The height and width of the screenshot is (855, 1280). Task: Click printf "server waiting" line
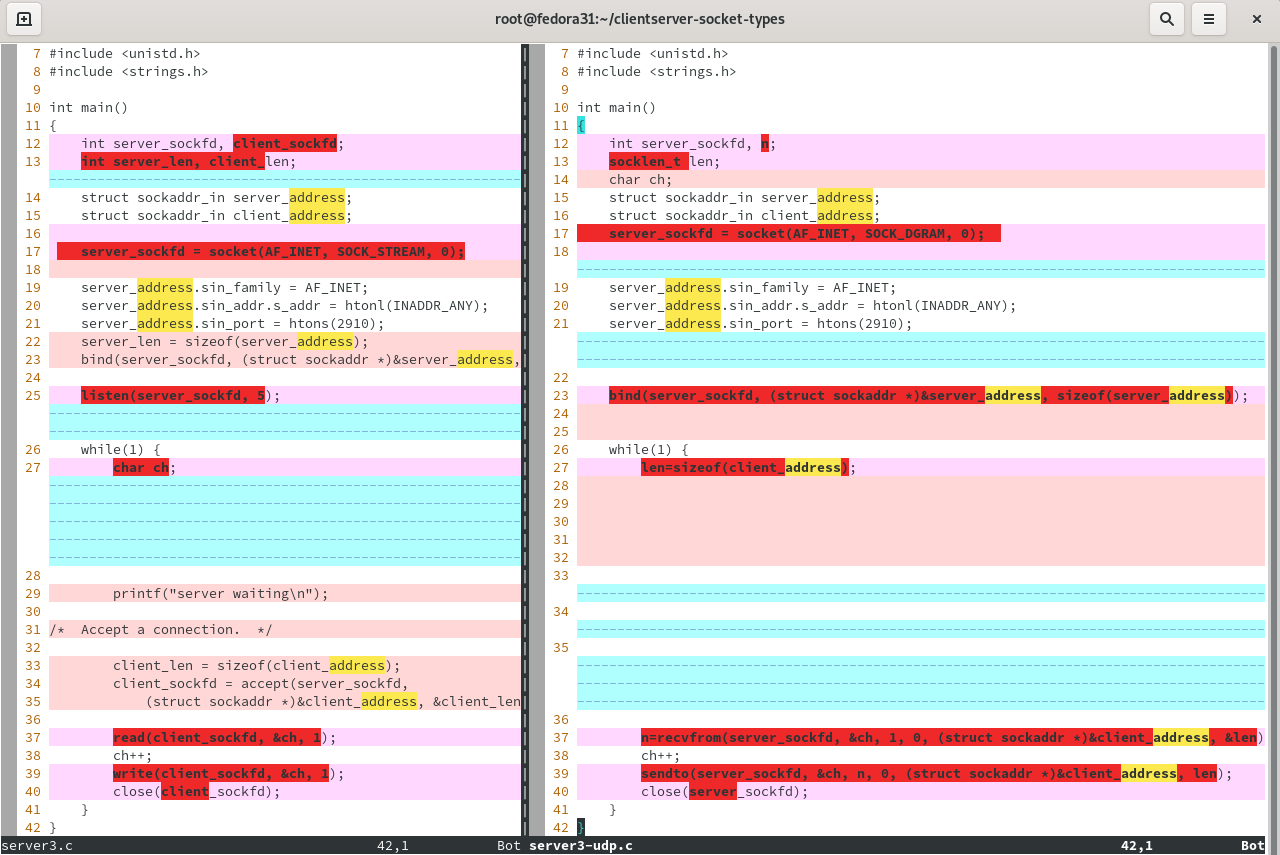(220, 594)
